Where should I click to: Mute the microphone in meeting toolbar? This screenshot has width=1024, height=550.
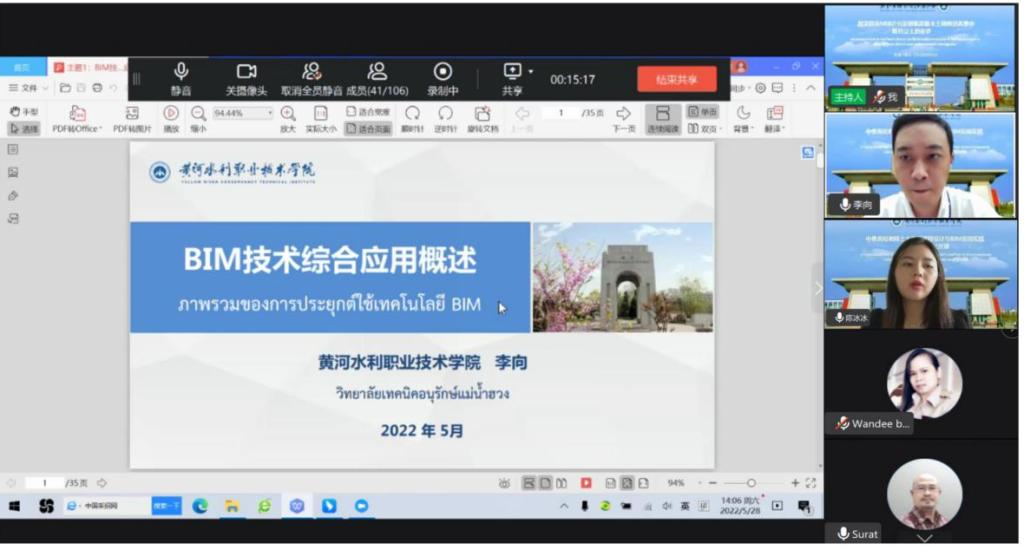coord(181,78)
